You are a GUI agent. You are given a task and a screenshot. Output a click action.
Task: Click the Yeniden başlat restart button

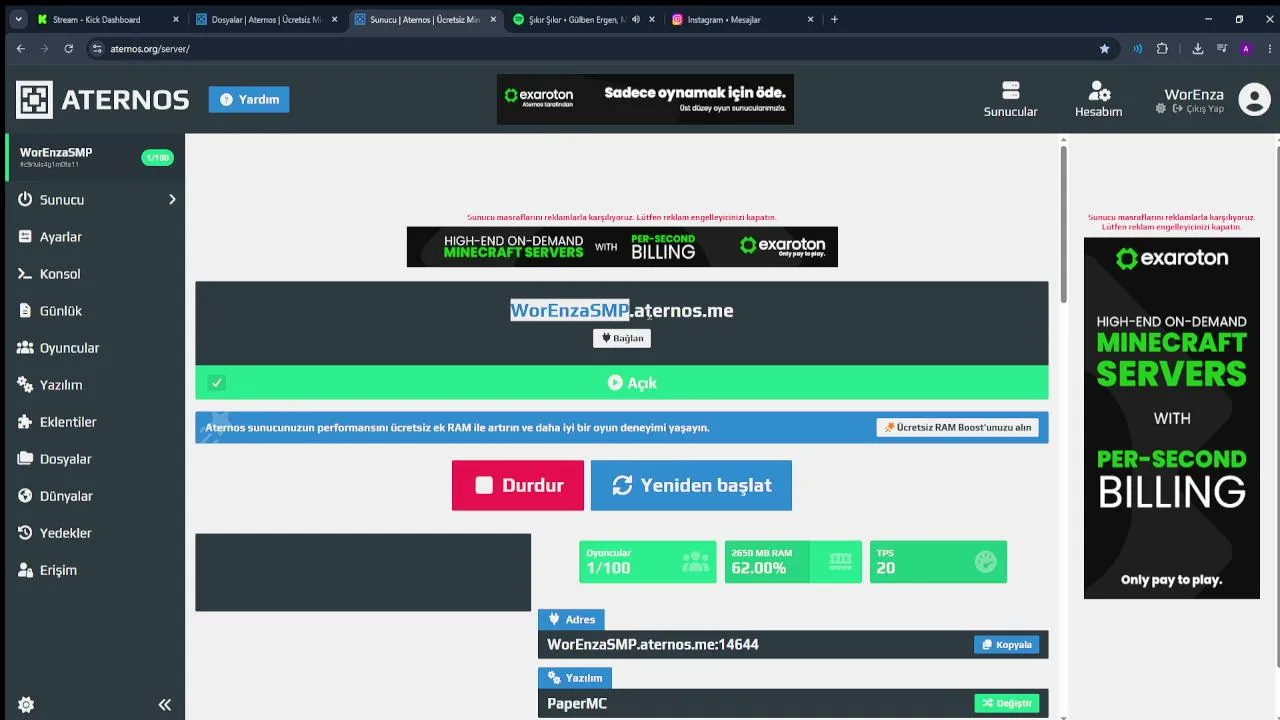click(x=691, y=485)
